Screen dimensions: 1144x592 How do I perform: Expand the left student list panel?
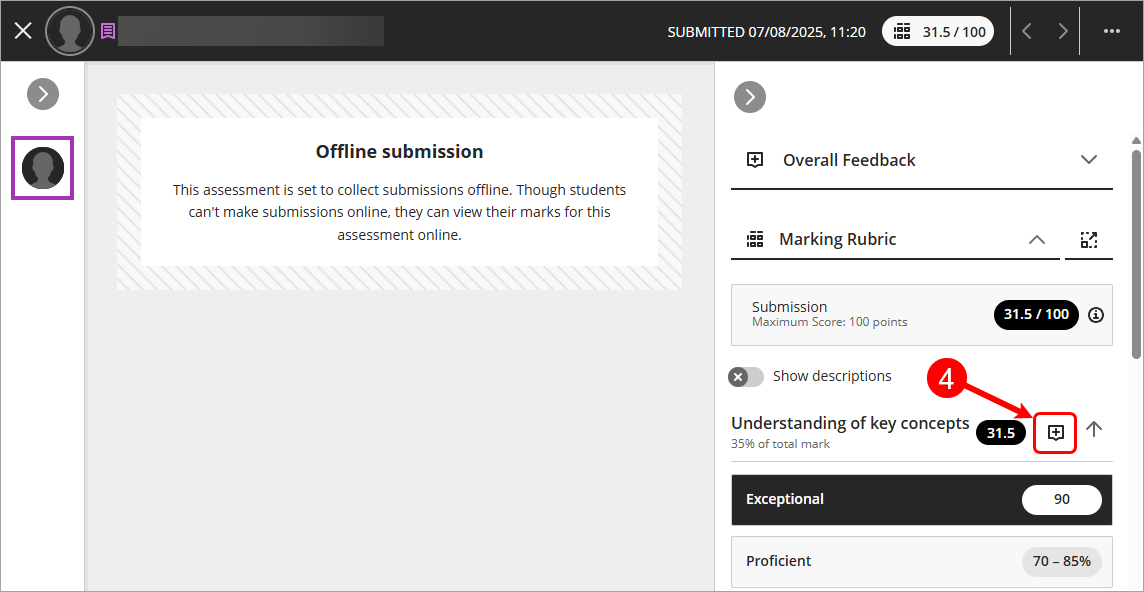point(43,94)
